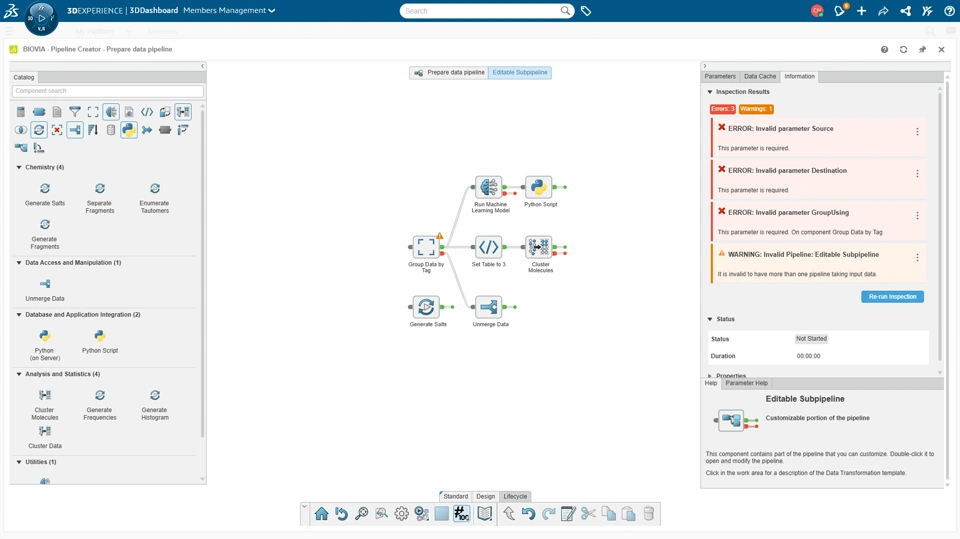This screenshot has height=539, width=960.
Task: Select Group Data by Tag node
Action: (426, 247)
